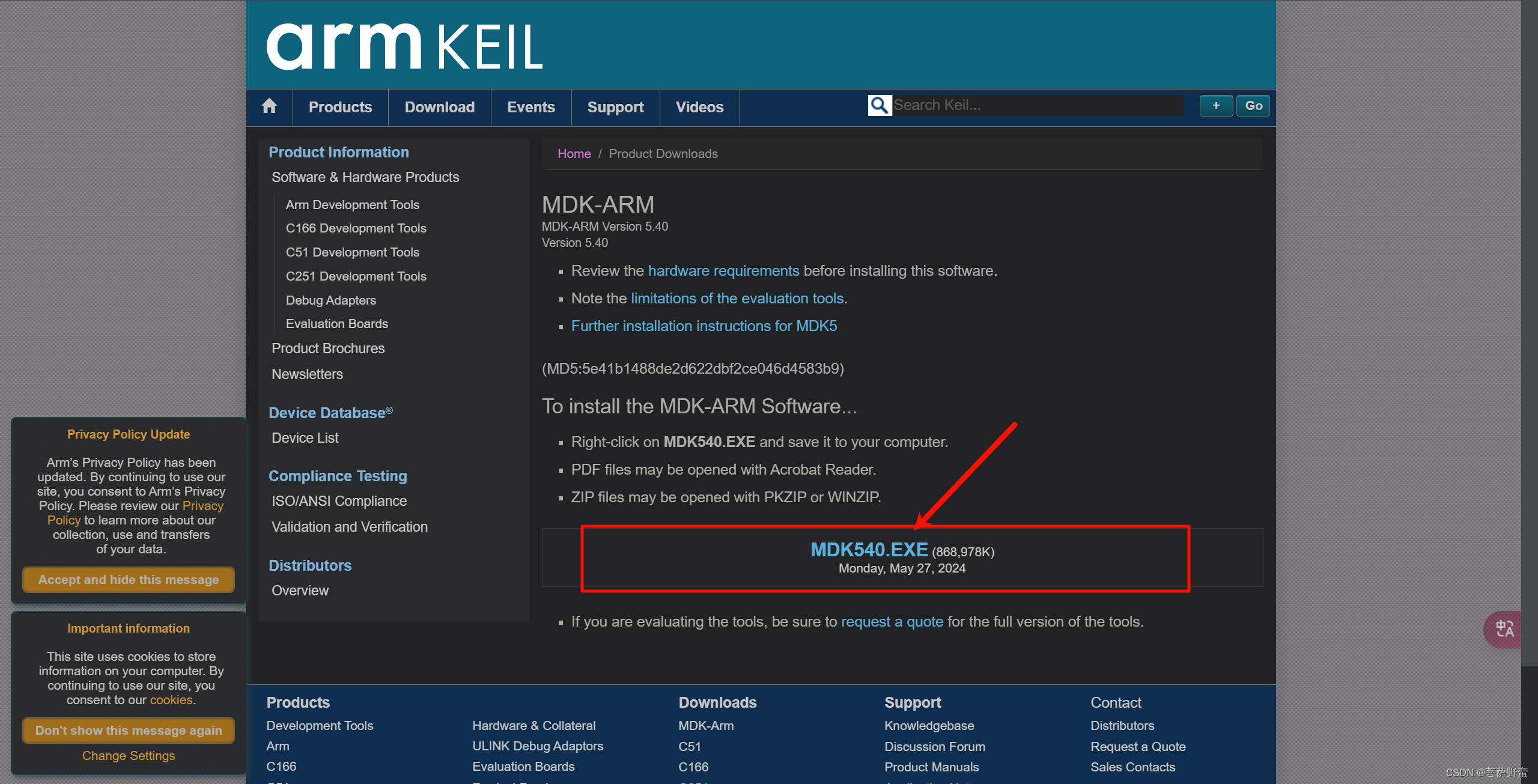Open Further installation instructions for MDK5
This screenshot has height=784, width=1538.
click(x=704, y=326)
